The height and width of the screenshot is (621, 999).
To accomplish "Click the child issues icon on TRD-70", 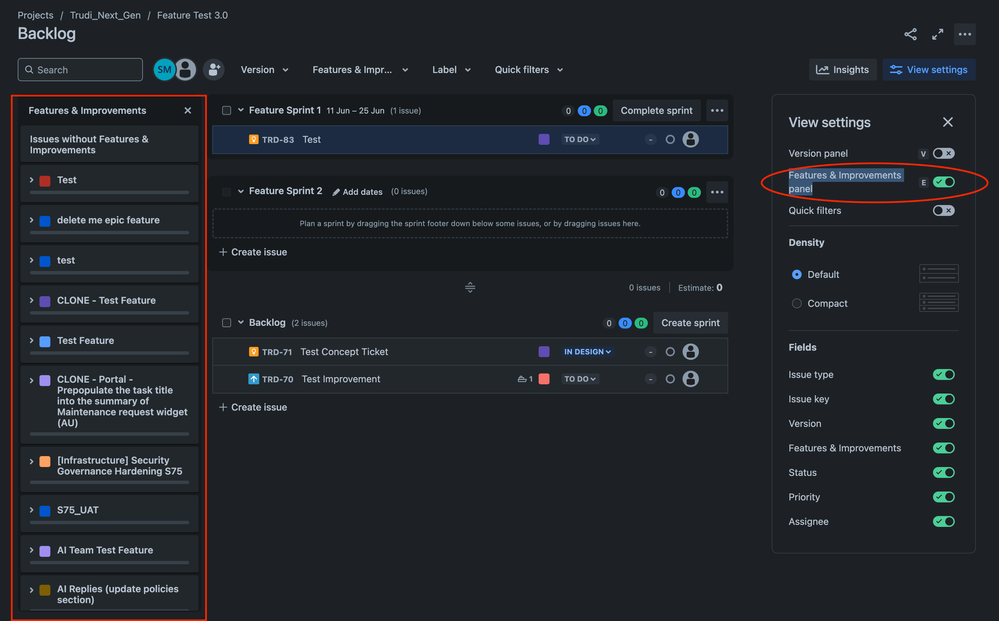I will point(522,379).
